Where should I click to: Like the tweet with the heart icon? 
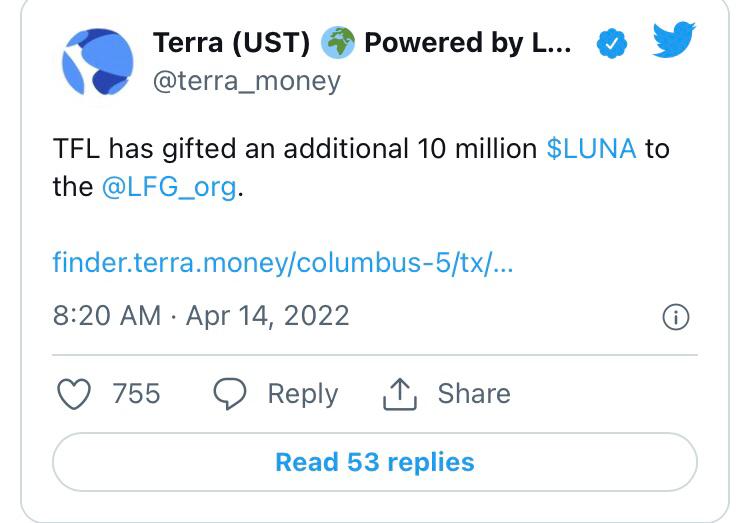tap(74, 393)
